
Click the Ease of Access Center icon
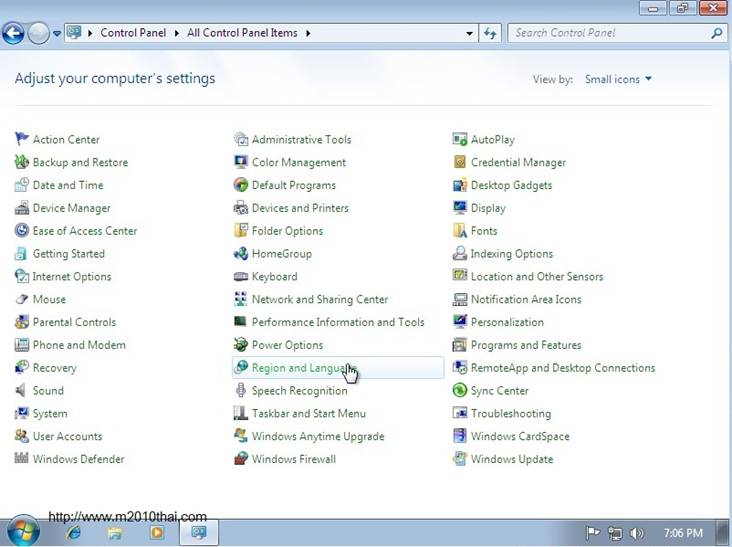(21, 230)
